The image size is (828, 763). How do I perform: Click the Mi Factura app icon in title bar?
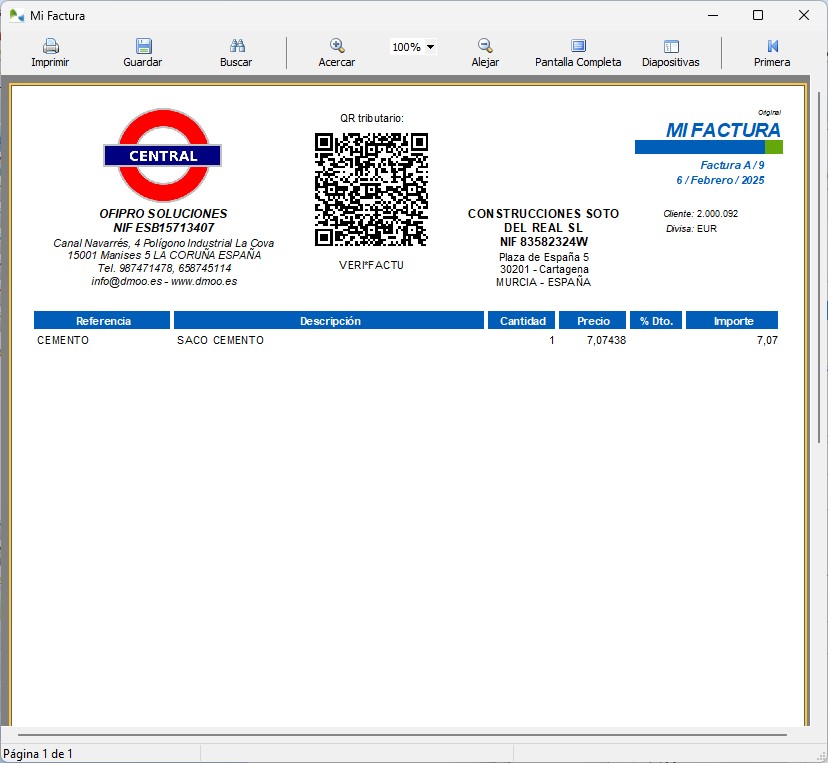[x=16, y=15]
